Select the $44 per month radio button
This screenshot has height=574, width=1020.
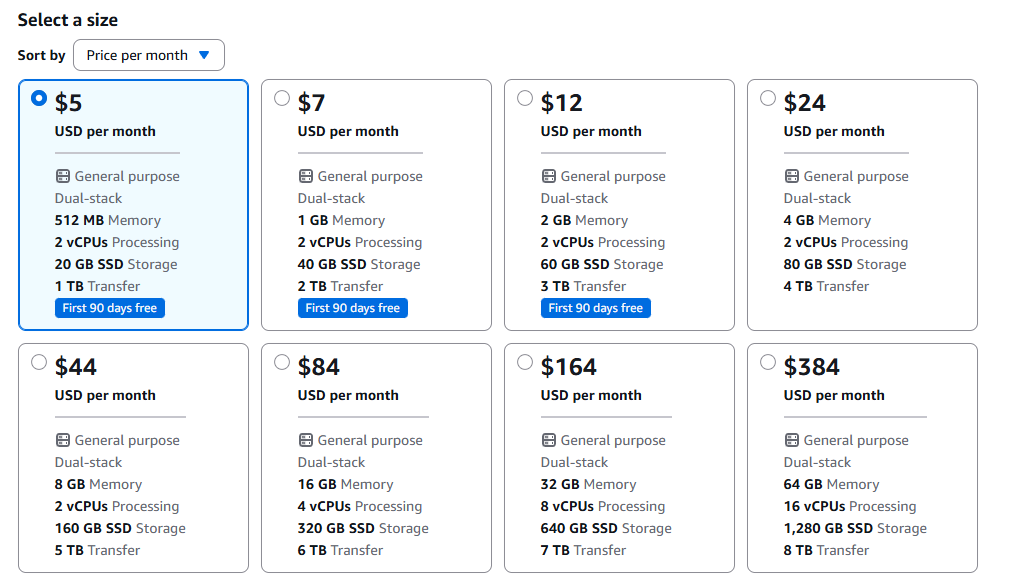[39, 362]
